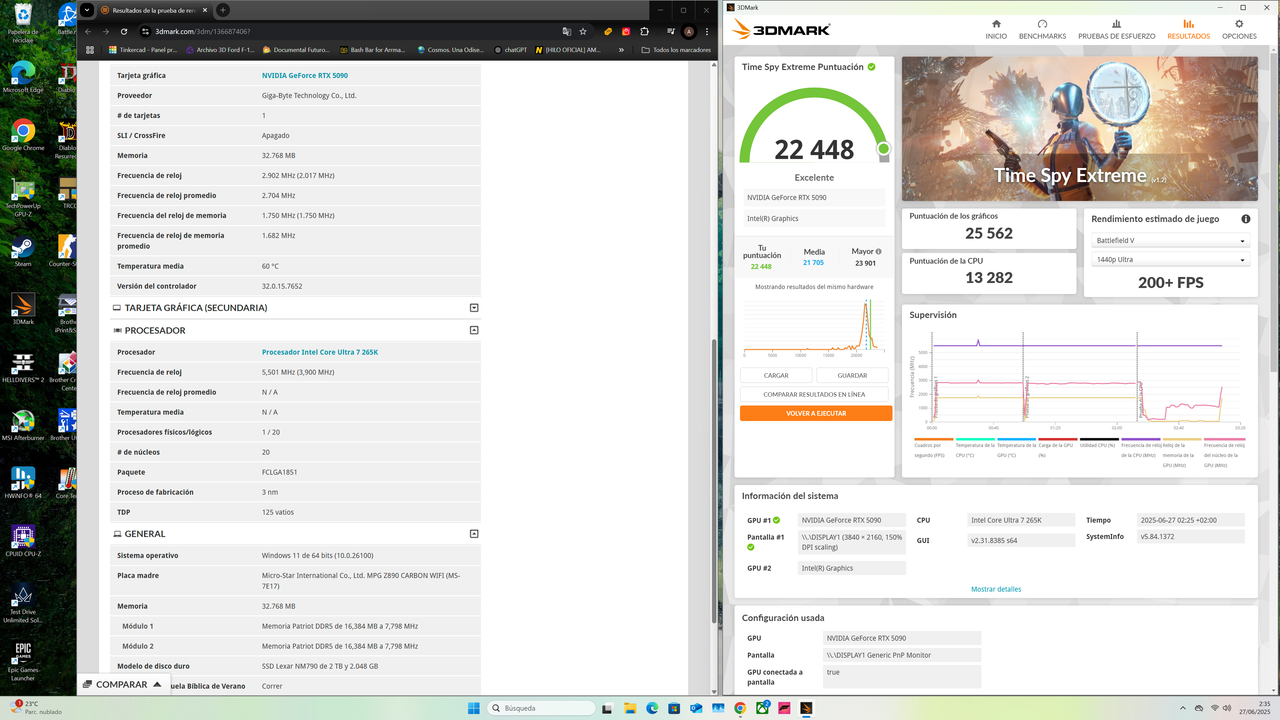Screen dimensions: 1280x720
Task: Toggle red Carga de la GPU legend
Action: point(1058,448)
